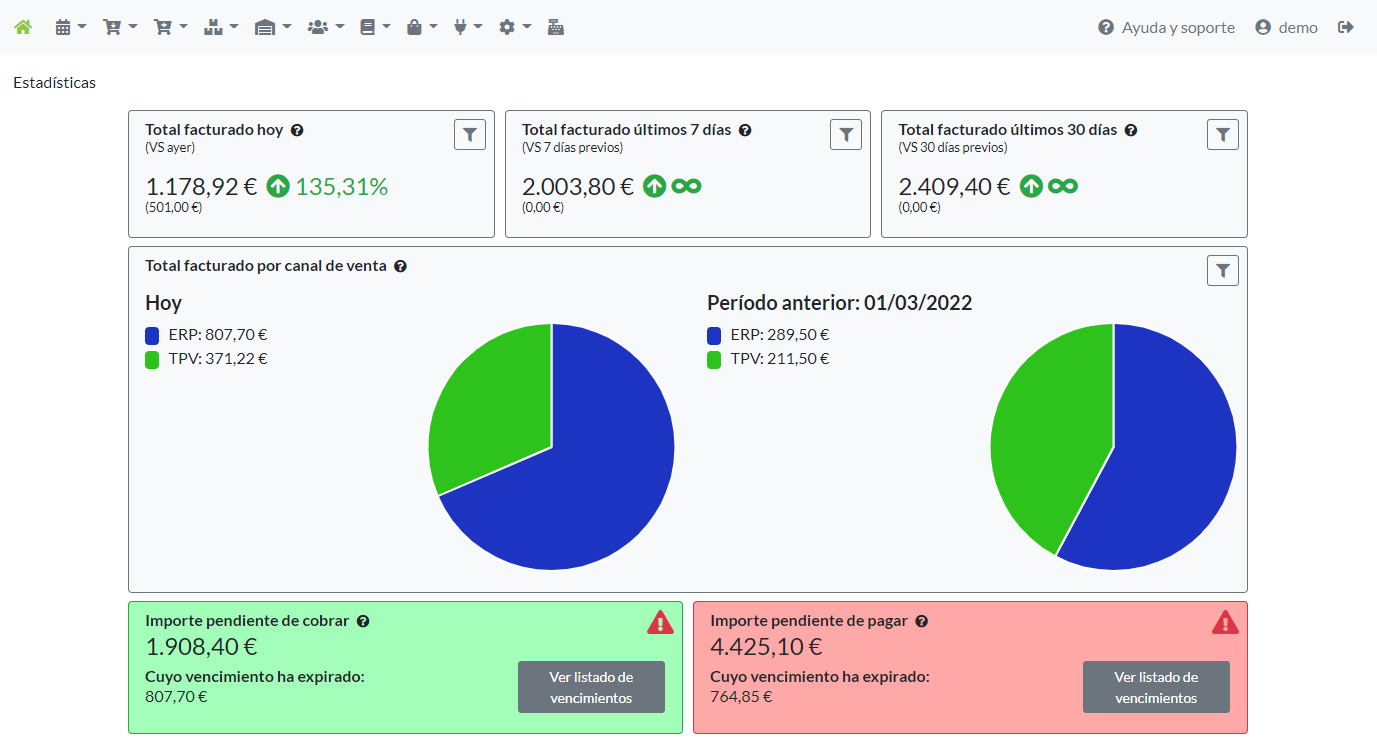The height and width of the screenshot is (755, 1377).
Task: Expand the calendar dropdown menu
Action: click(70, 27)
